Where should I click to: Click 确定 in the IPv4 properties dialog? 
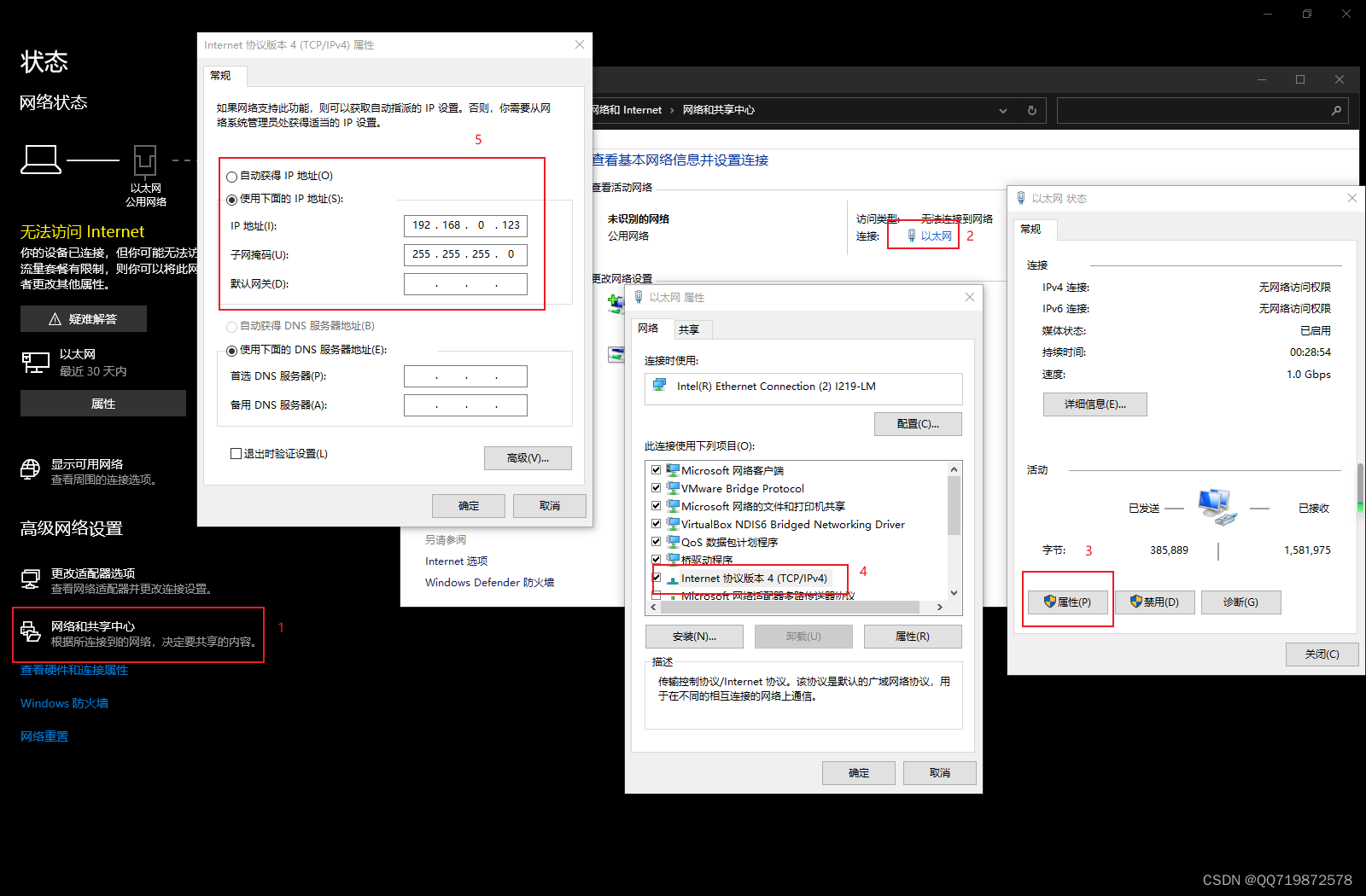(469, 506)
